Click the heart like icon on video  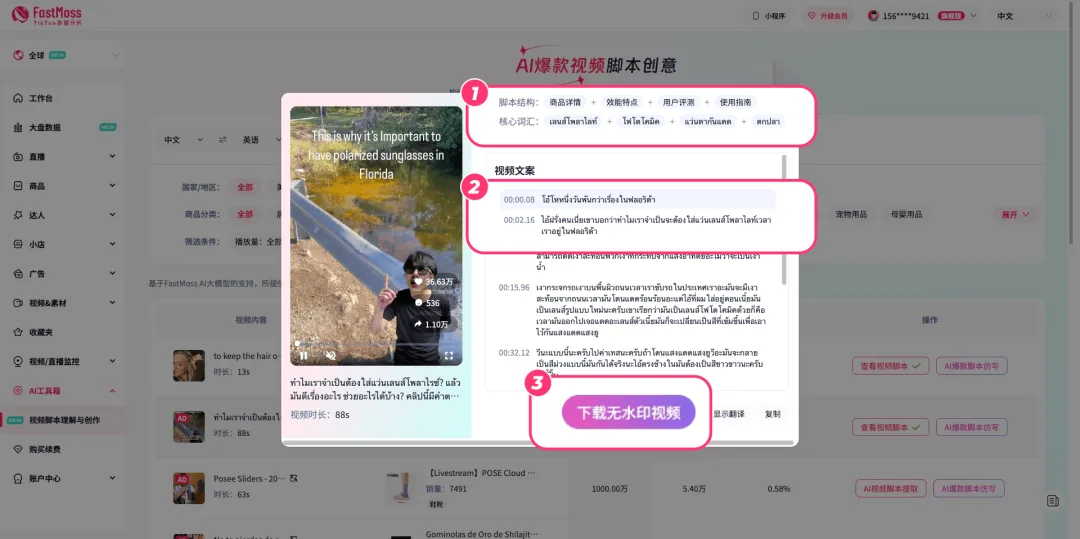(x=417, y=282)
